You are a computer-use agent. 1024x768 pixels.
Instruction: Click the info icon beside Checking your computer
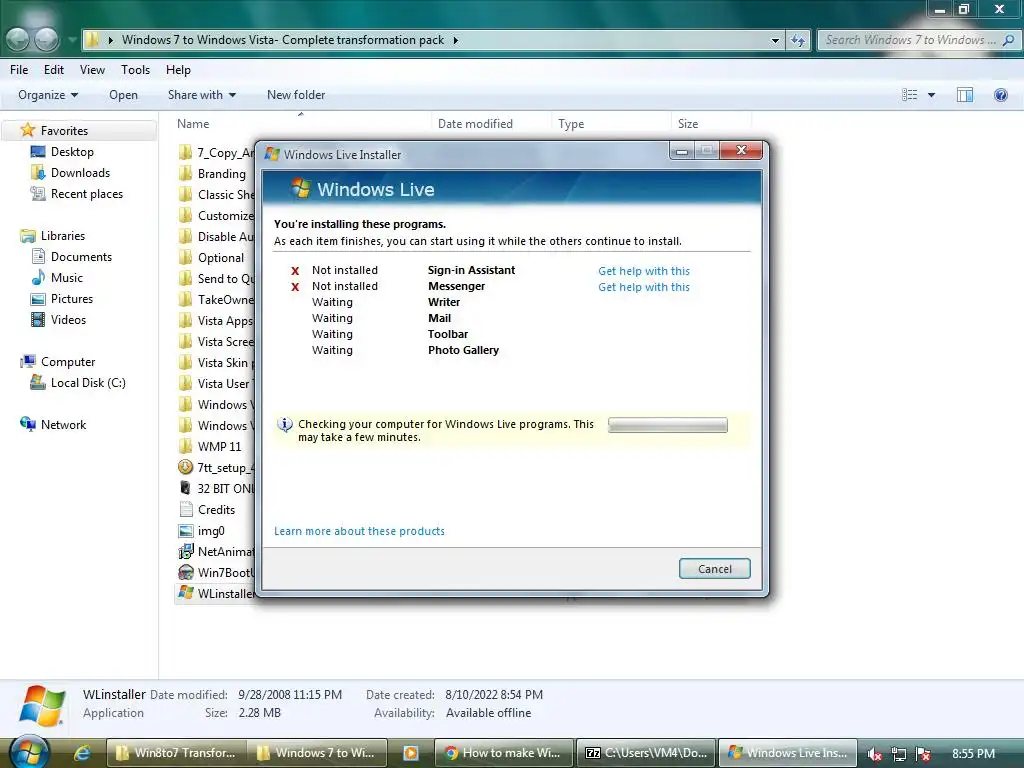point(285,424)
